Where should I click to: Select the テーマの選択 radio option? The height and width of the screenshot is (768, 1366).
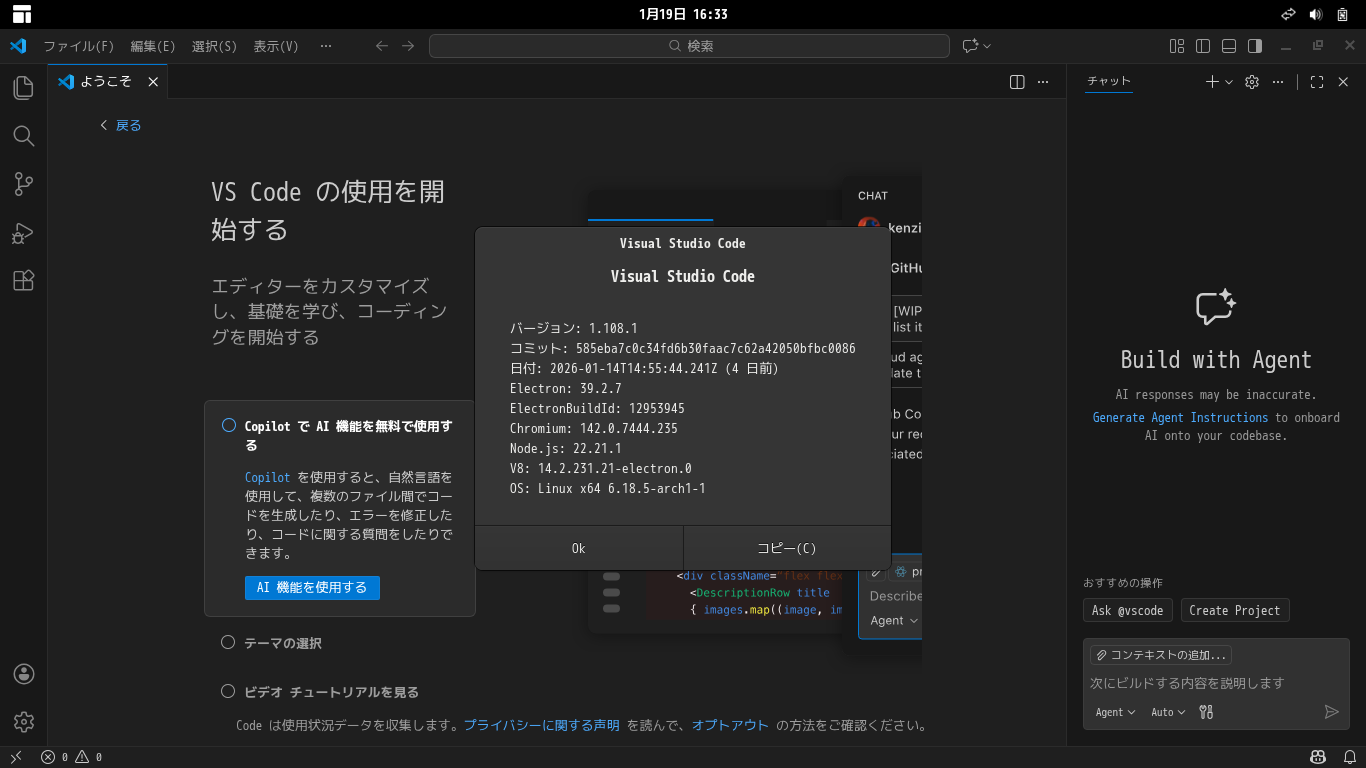[x=227, y=642]
